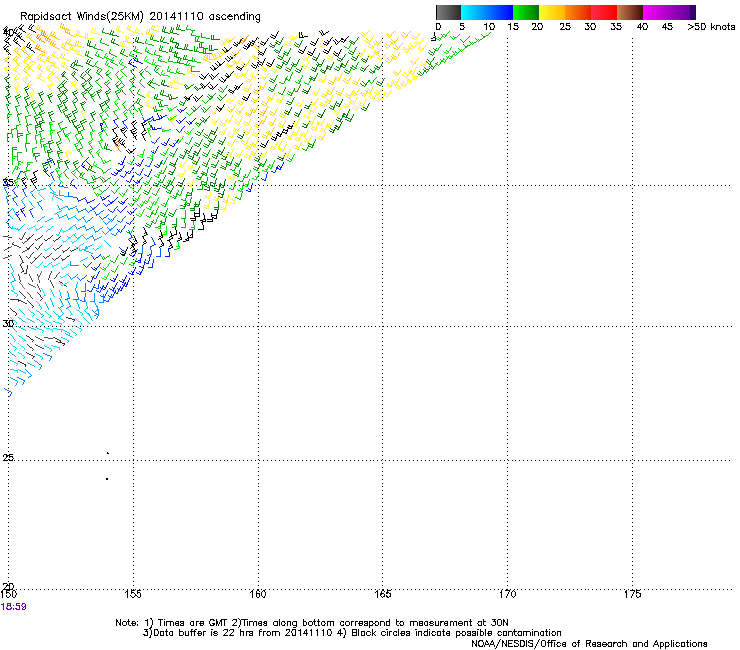Click the '>50 knots' legend label
This screenshot has width=740, height=650.
(x=711, y=27)
